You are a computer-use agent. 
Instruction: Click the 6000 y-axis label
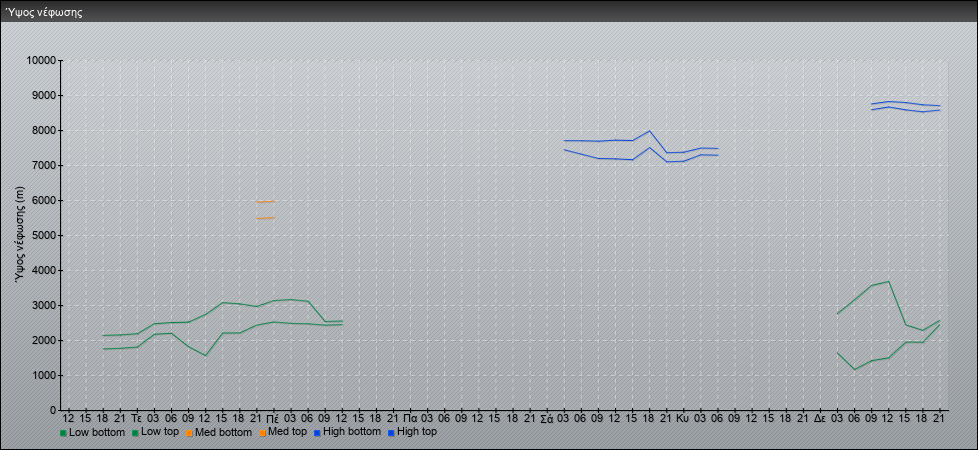tap(44, 200)
